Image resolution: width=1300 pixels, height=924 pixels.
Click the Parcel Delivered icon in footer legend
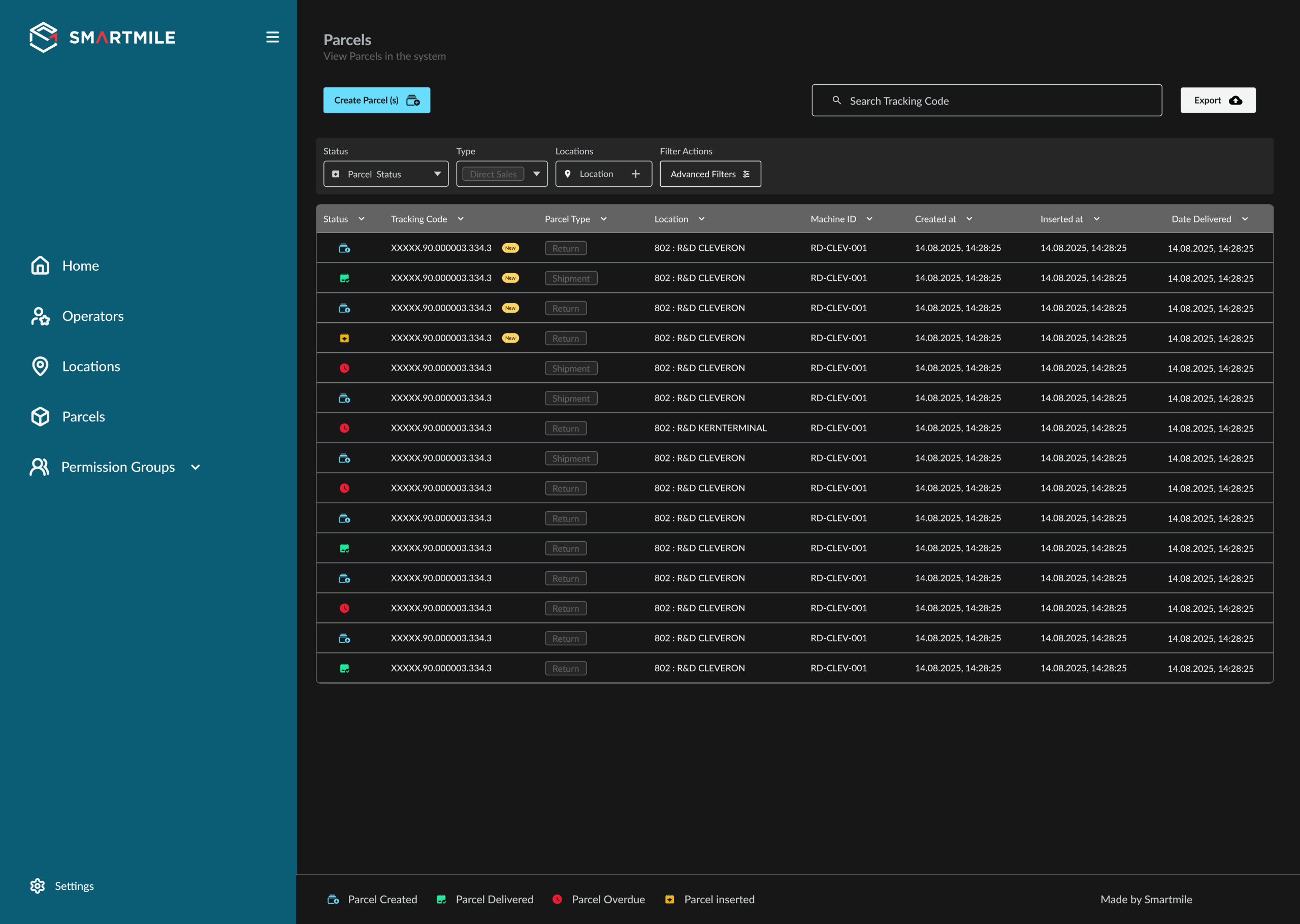click(441, 899)
